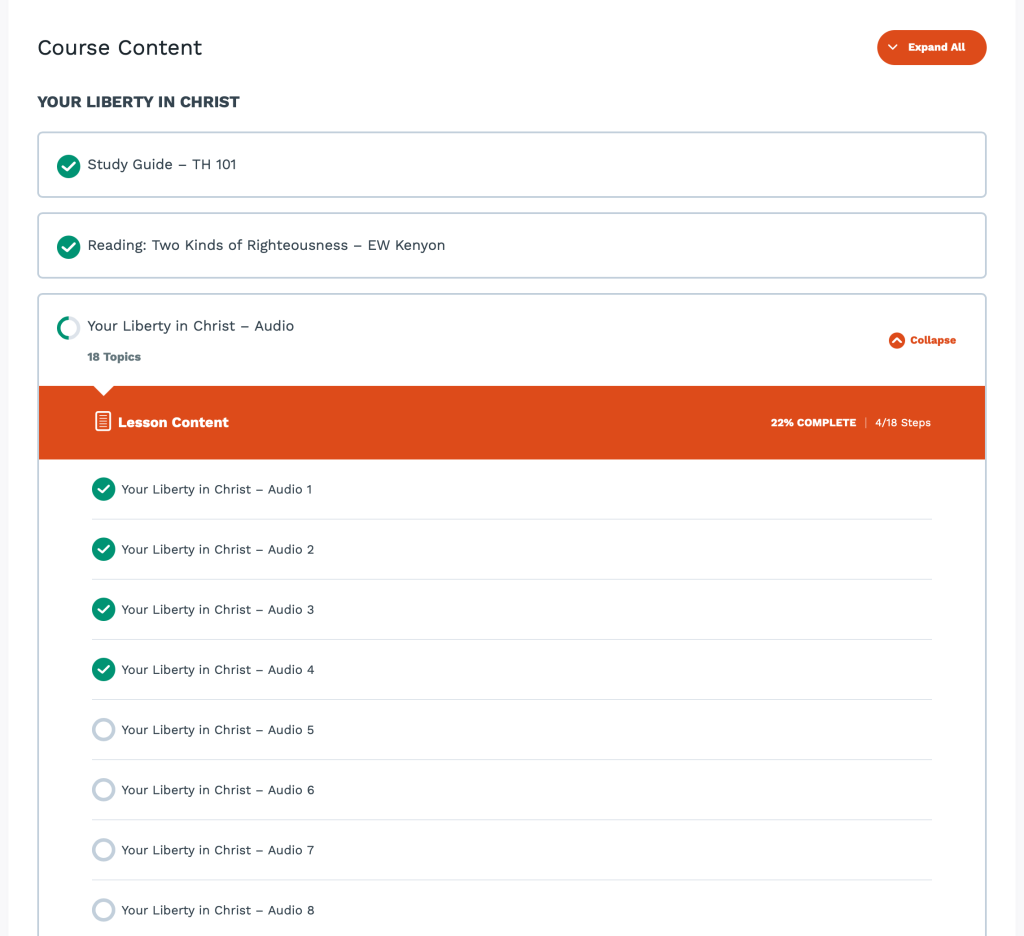This screenshot has width=1024, height=936.
Task: Select the empty status circle for Audio 8
Action: 103,910
